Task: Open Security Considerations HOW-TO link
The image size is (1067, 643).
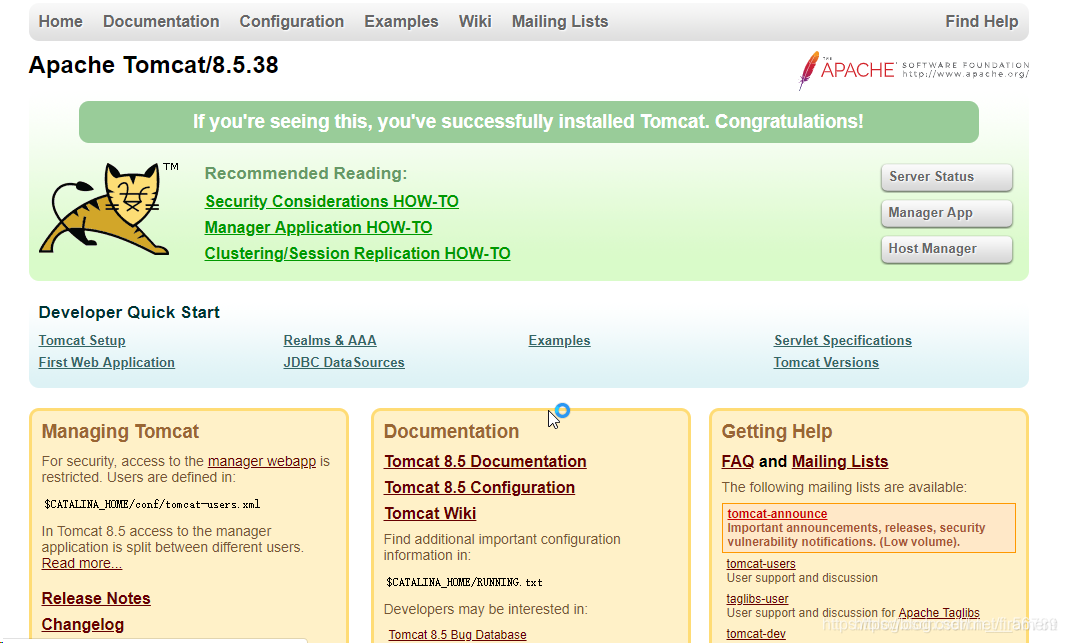Action: (332, 201)
